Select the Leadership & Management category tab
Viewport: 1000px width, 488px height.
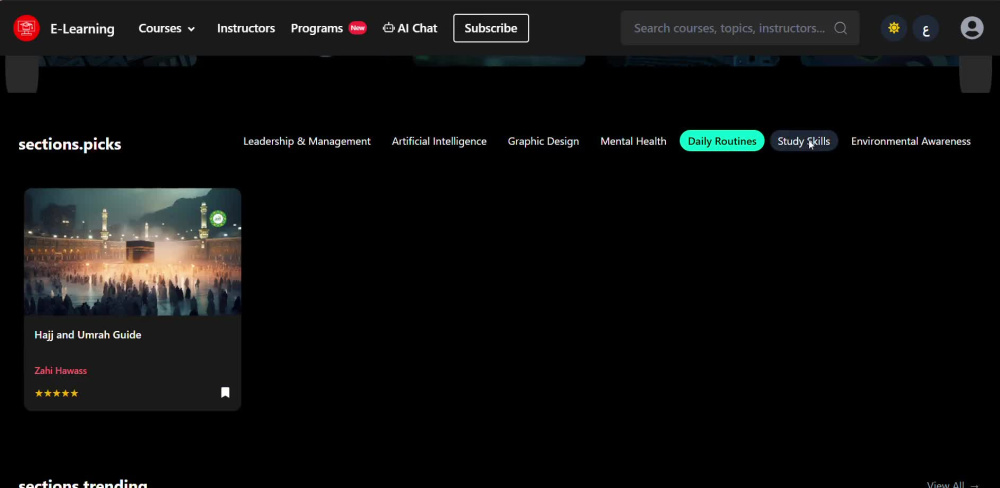(307, 141)
